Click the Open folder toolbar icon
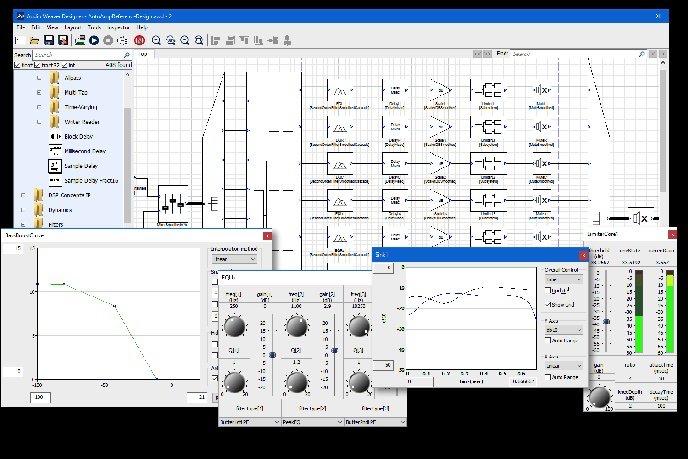This screenshot has width=688, height=459. [34, 40]
